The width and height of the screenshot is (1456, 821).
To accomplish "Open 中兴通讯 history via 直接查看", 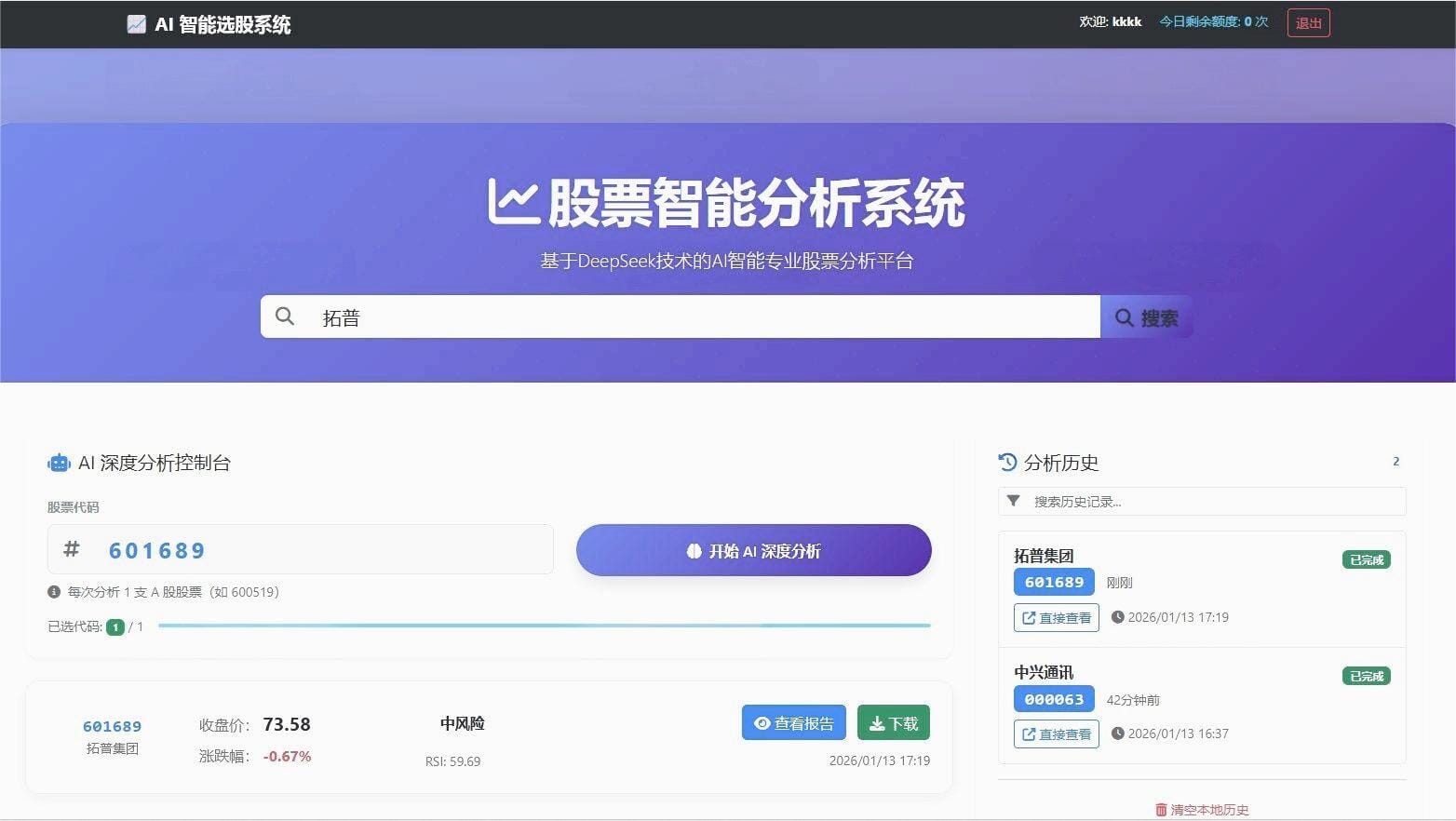I will [1056, 734].
